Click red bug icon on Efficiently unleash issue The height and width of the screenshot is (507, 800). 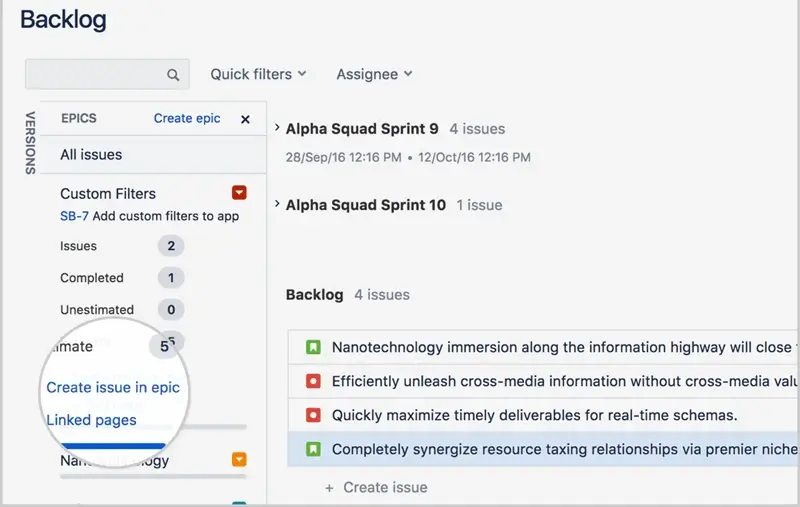313,381
